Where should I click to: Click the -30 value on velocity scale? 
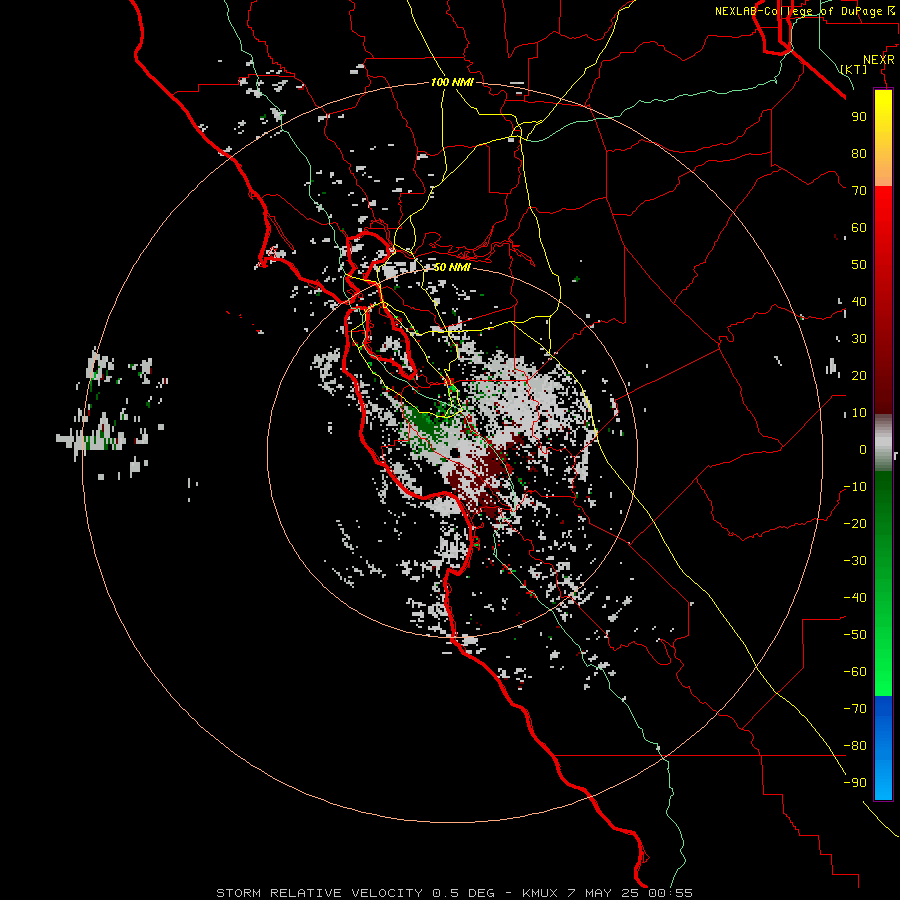click(x=855, y=561)
